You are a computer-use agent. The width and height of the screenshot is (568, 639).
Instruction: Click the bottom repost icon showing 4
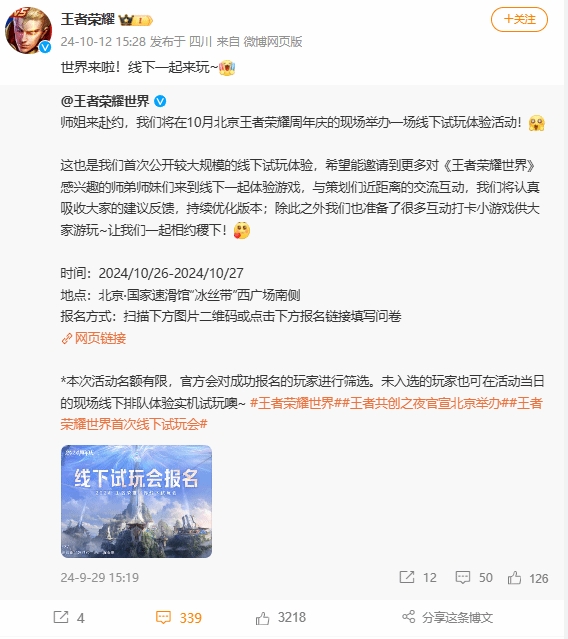(x=69, y=617)
